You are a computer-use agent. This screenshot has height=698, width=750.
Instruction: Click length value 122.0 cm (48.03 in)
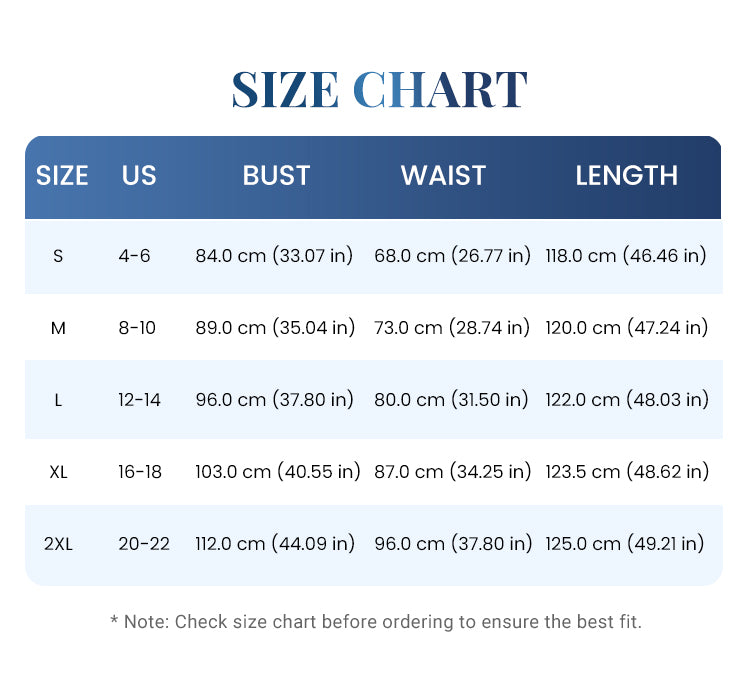627,399
